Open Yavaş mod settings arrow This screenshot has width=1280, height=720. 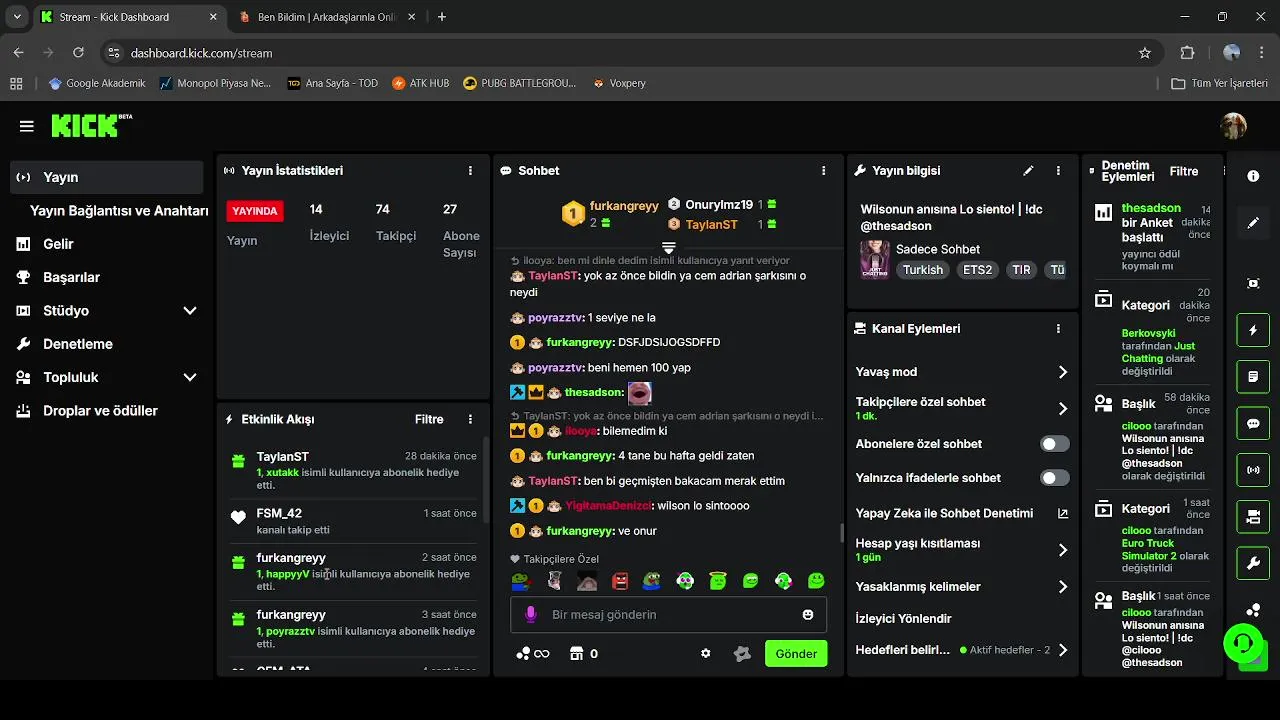tap(1063, 372)
